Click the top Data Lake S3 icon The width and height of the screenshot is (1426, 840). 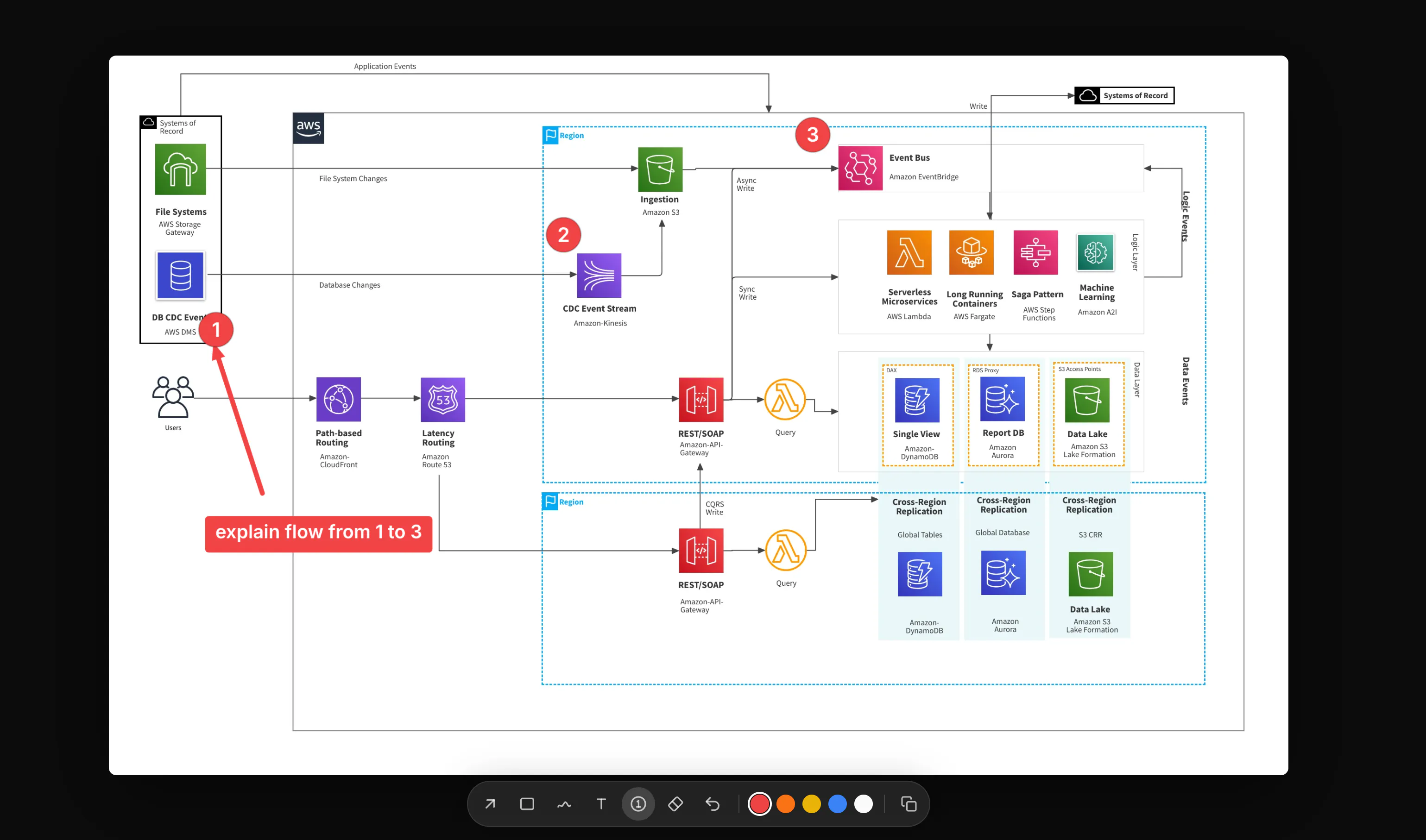[x=1087, y=400]
